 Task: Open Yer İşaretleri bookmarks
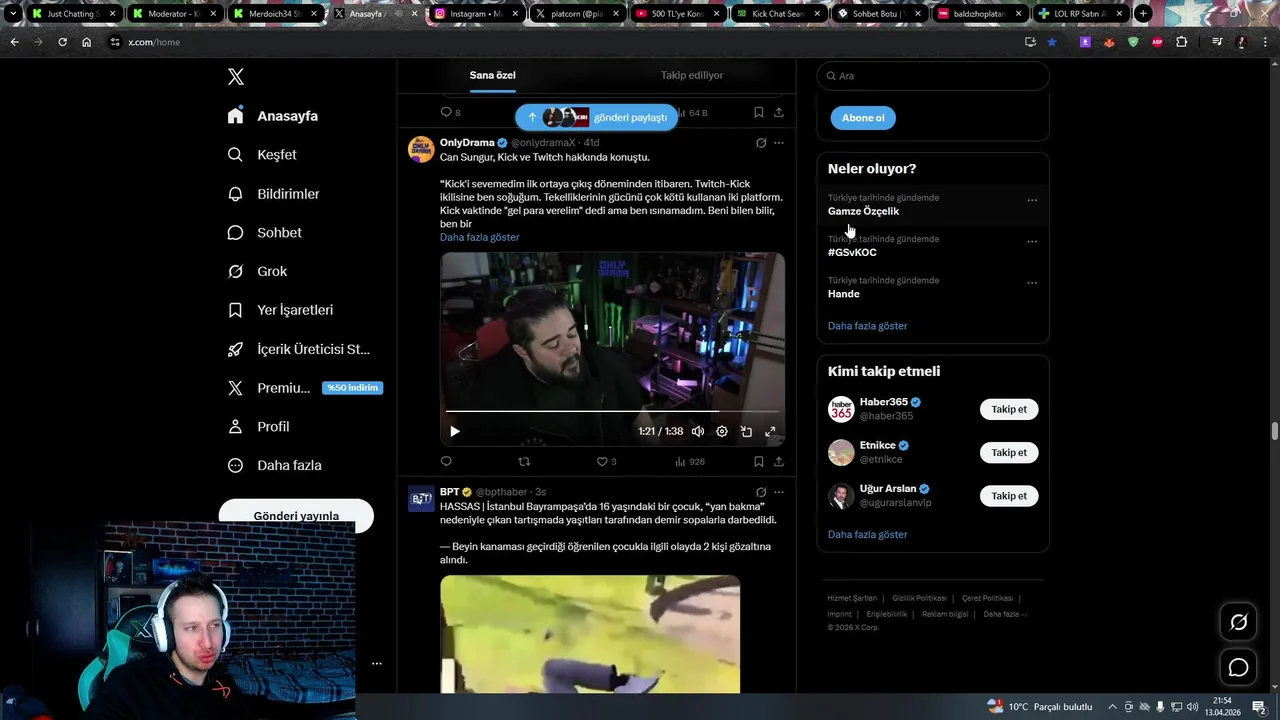280,310
